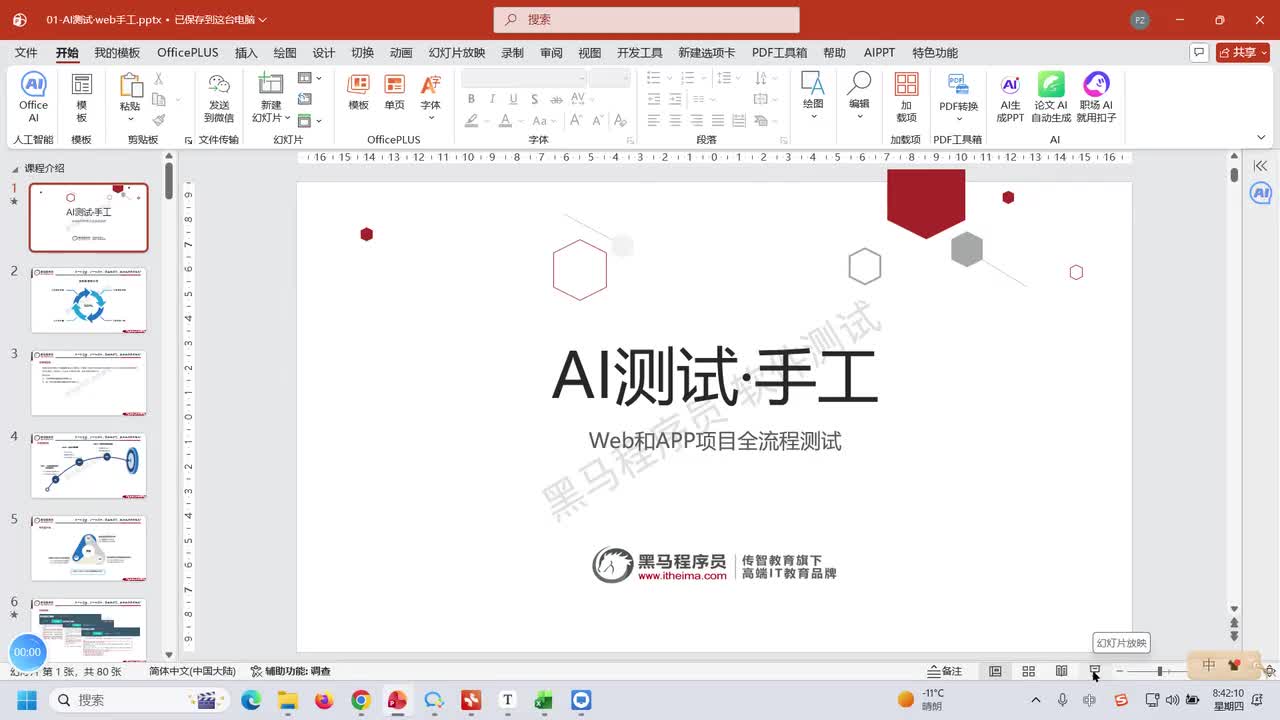Toggle the 备注 notes pane
Viewport: 1280px width, 720px height.
[x=945, y=671]
